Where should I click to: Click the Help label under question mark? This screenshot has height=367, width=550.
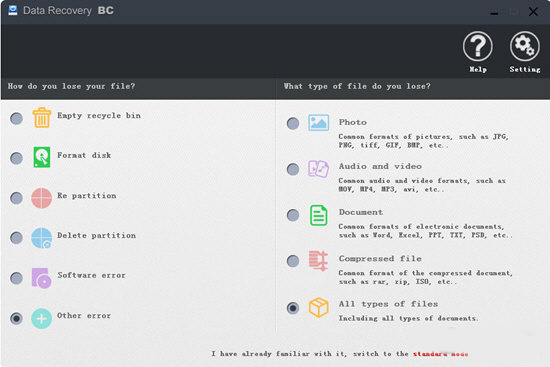coord(478,69)
